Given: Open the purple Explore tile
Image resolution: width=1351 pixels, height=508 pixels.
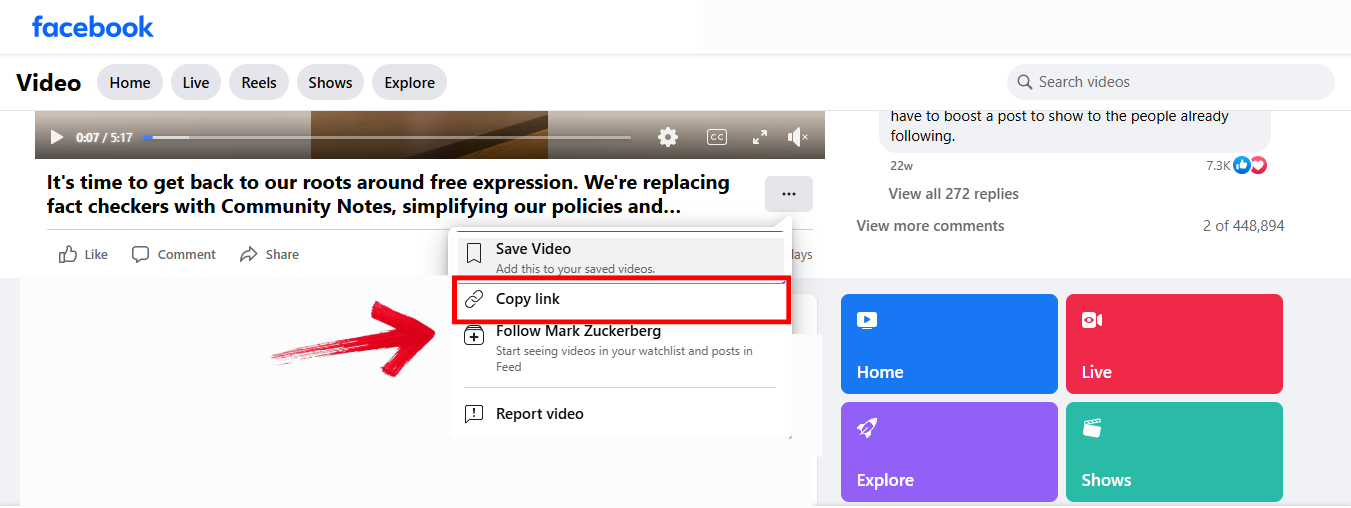Looking at the screenshot, I should [949, 452].
